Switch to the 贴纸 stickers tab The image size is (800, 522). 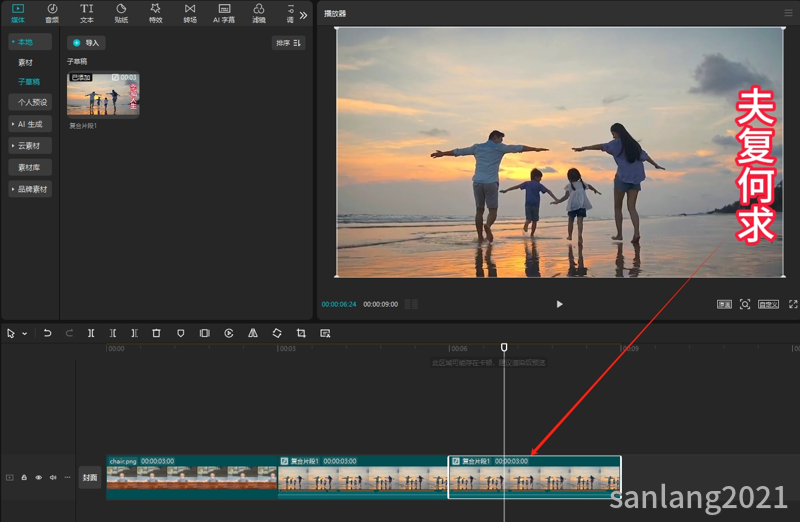tap(121, 13)
